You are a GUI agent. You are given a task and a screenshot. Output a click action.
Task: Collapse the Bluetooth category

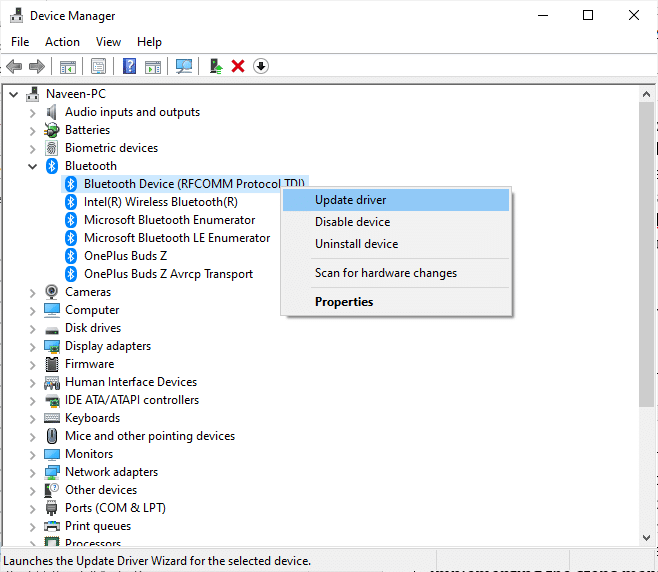[x=32, y=166]
